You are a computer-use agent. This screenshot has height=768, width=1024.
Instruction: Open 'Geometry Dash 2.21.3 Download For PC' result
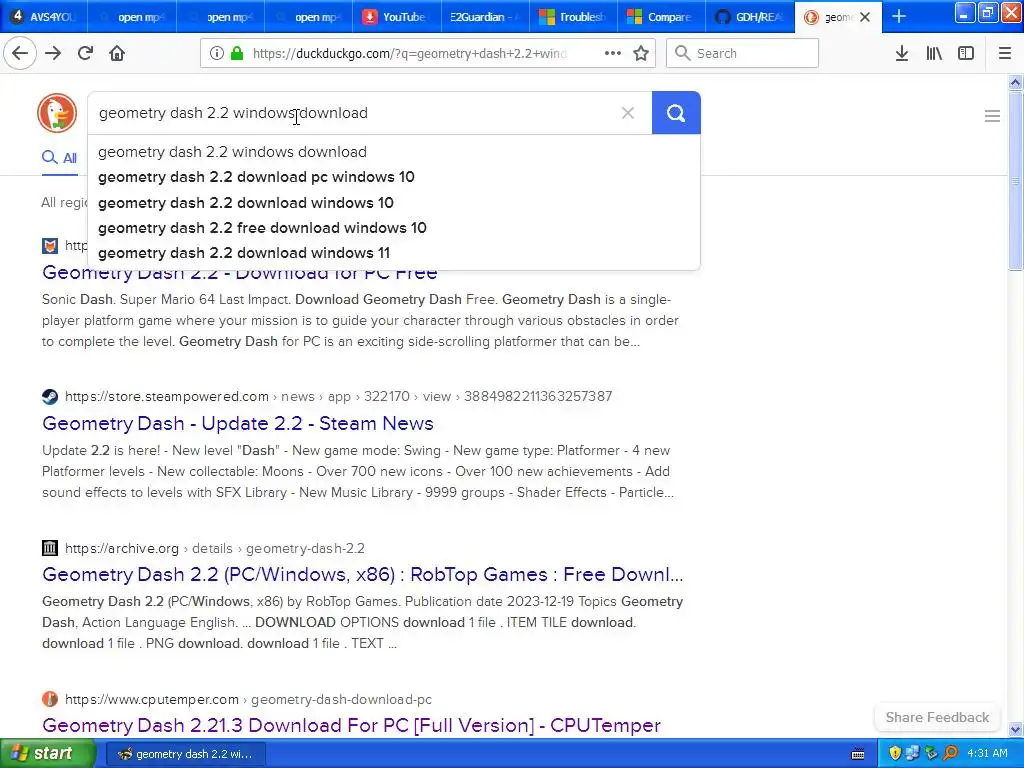click(x=351, y=726)
